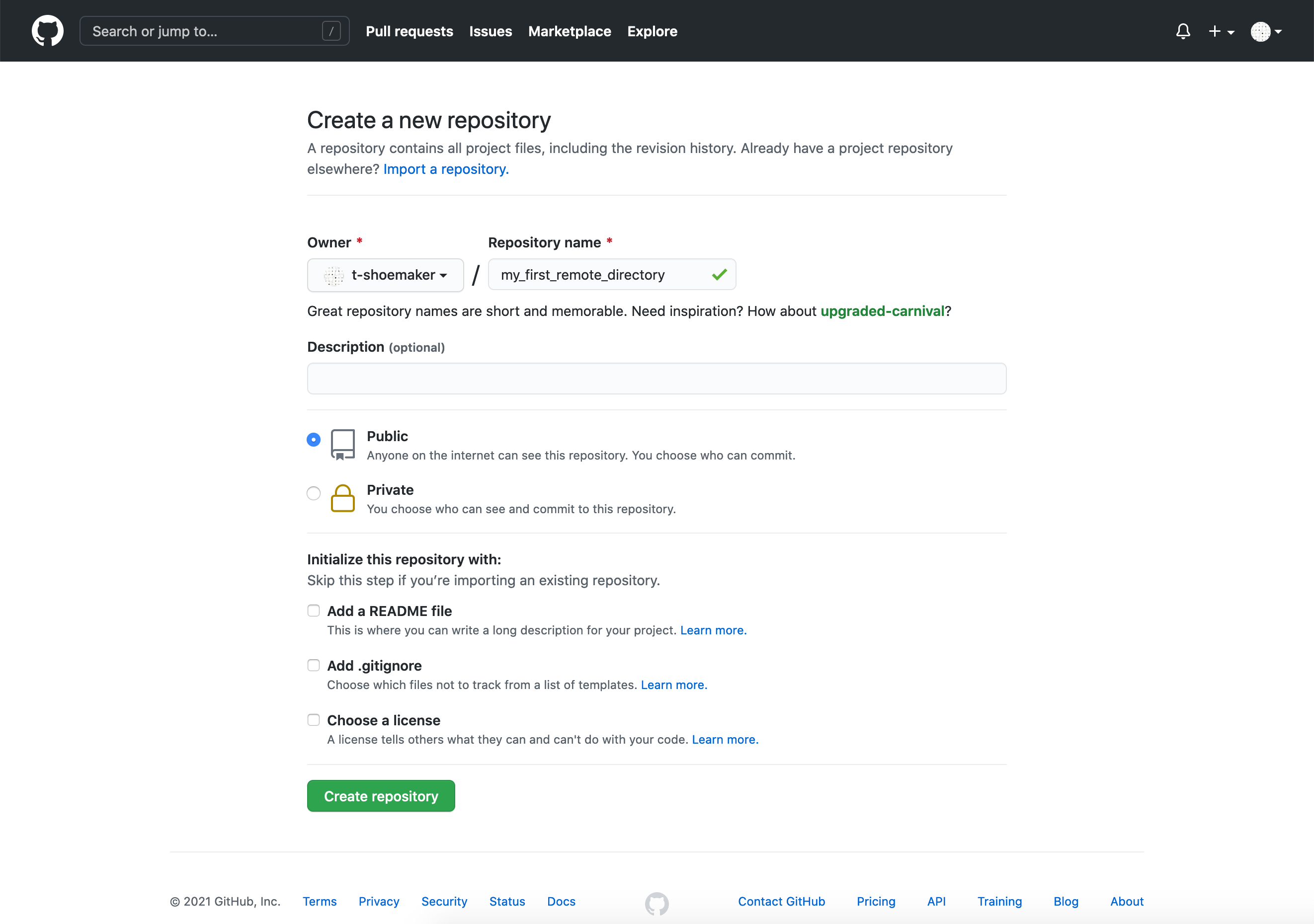Open the Pricing footer link
This screenshot has height=924, width=1314.
(x=876, y=901)
